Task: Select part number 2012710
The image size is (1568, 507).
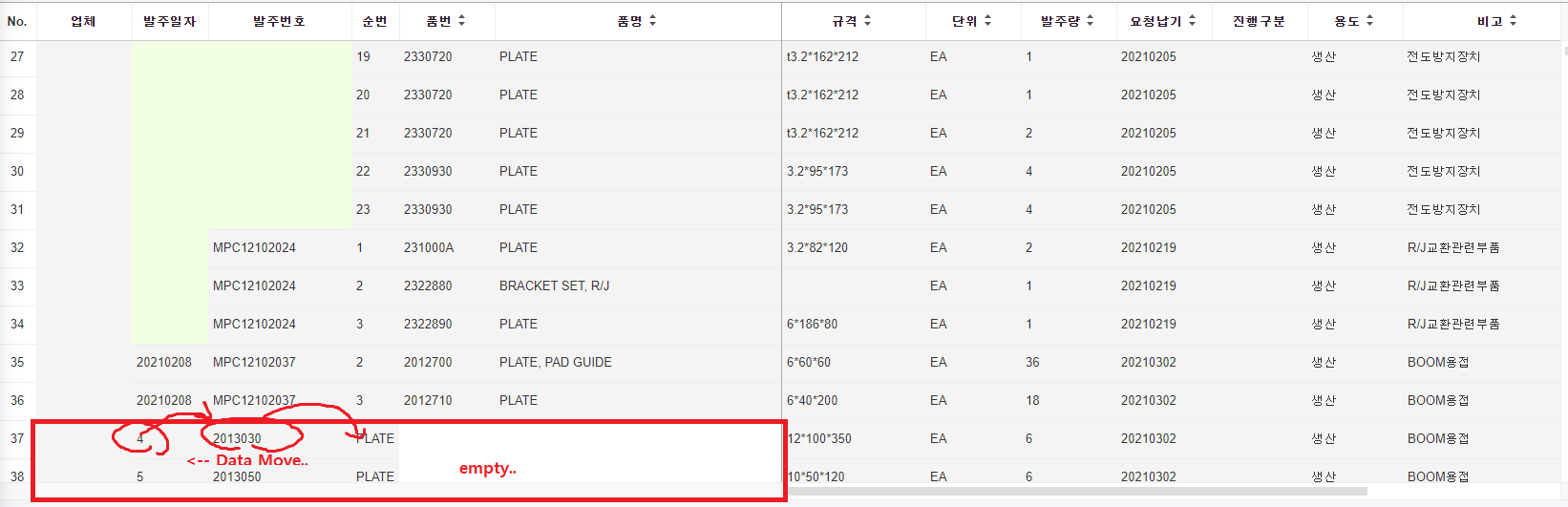Action: [428, 400]
